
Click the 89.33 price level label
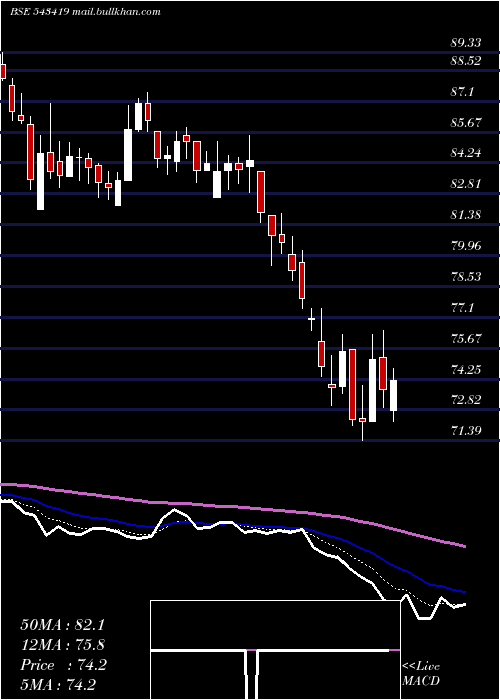[466, 43]
